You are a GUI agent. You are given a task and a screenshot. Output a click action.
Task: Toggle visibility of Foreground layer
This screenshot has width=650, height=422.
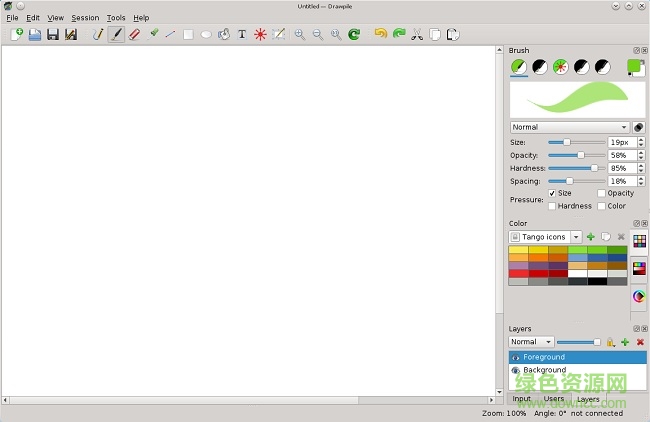(x=516, y=357)
